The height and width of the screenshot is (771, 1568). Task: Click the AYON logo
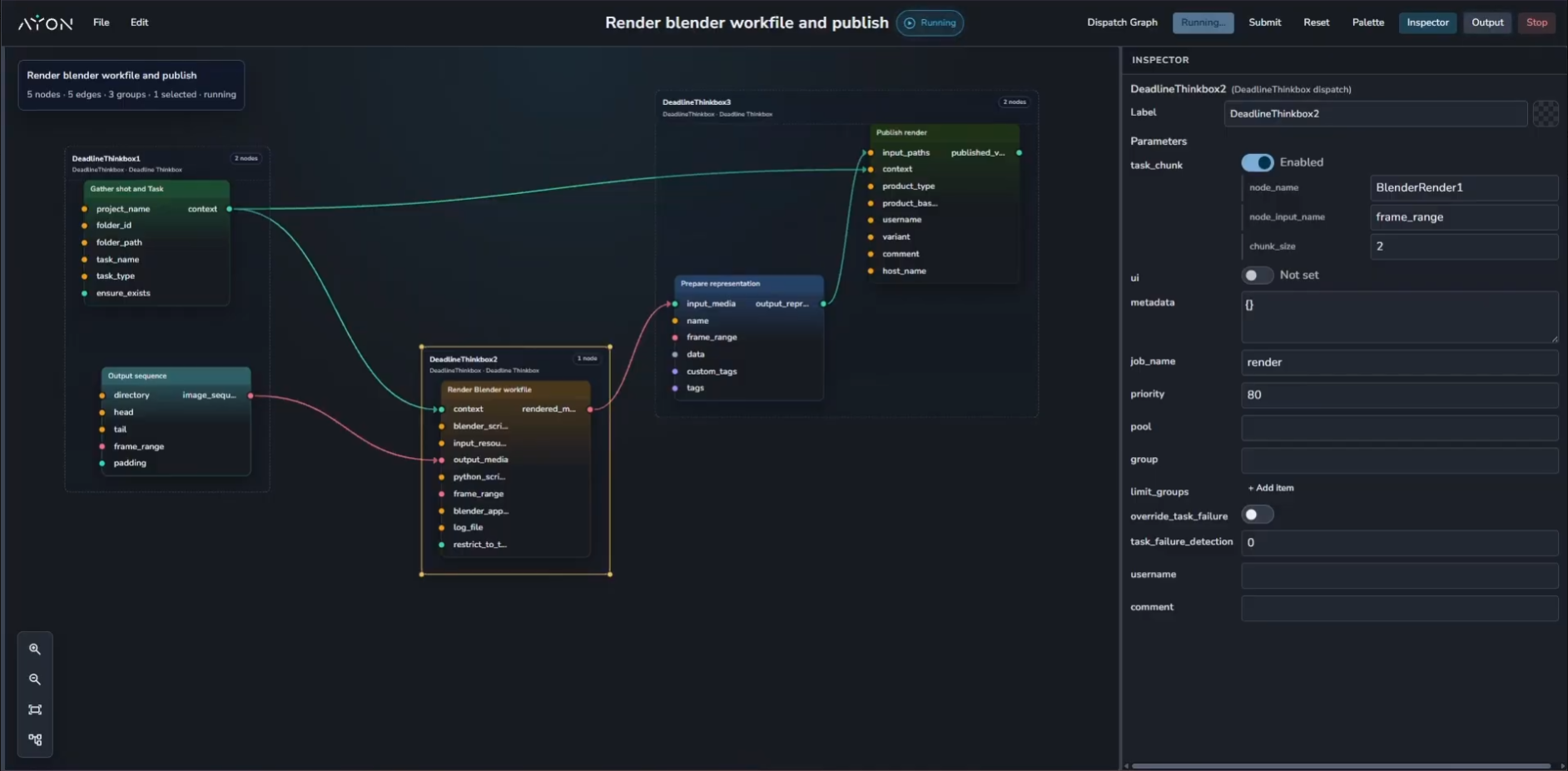[46, 22]
